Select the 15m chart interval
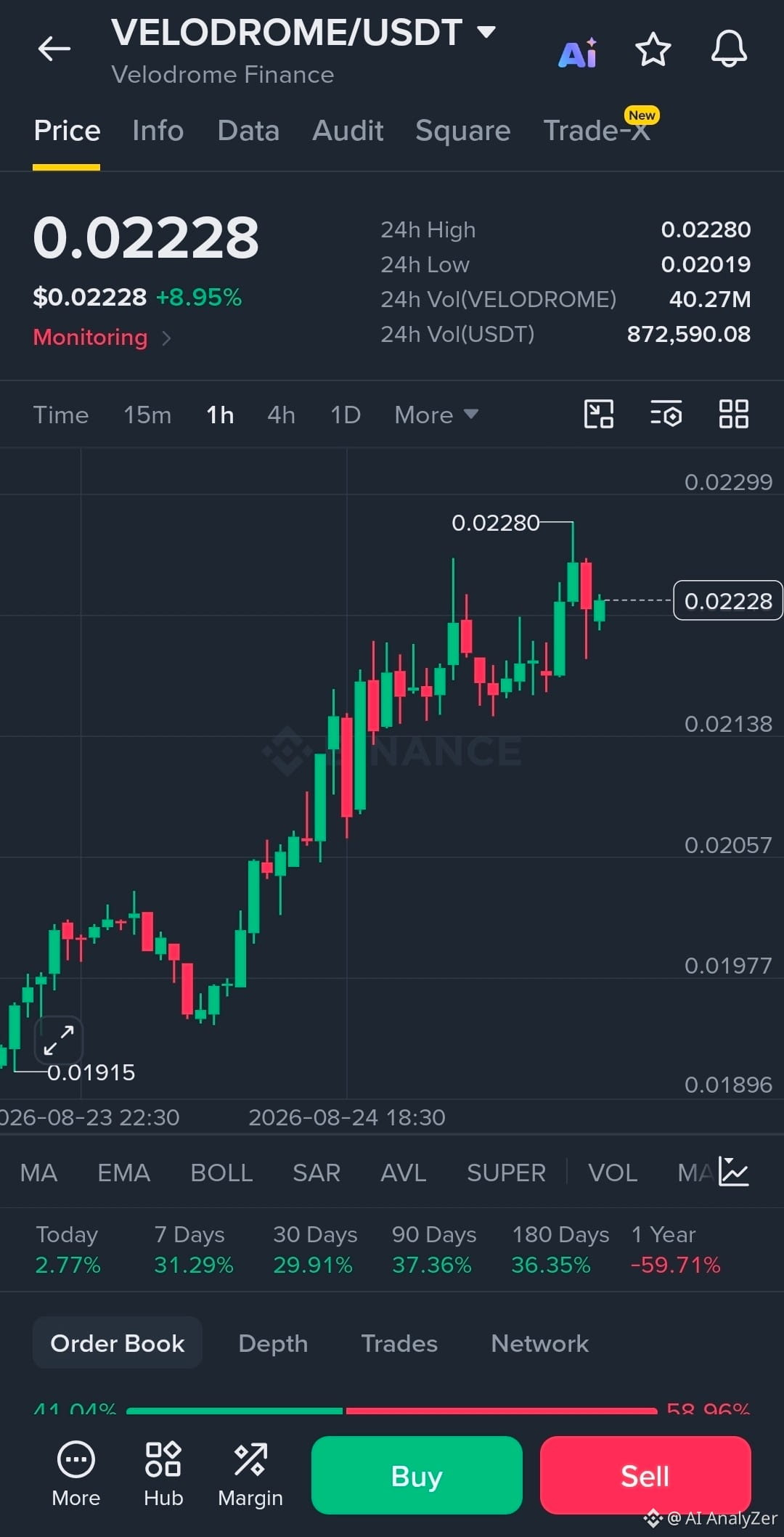Image resolution: width=784 pixels, height=1537 pixels. (x=147, y=415)
